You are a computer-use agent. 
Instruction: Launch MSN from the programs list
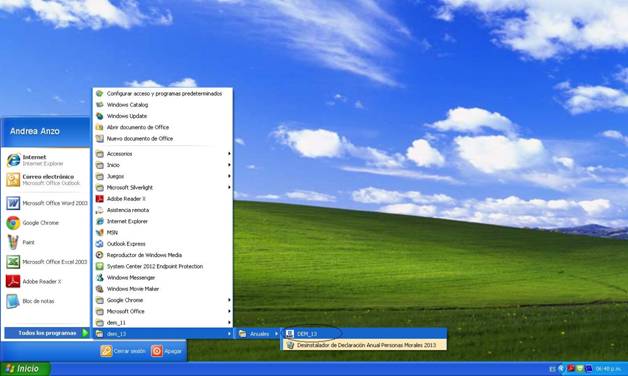[163, 232]
